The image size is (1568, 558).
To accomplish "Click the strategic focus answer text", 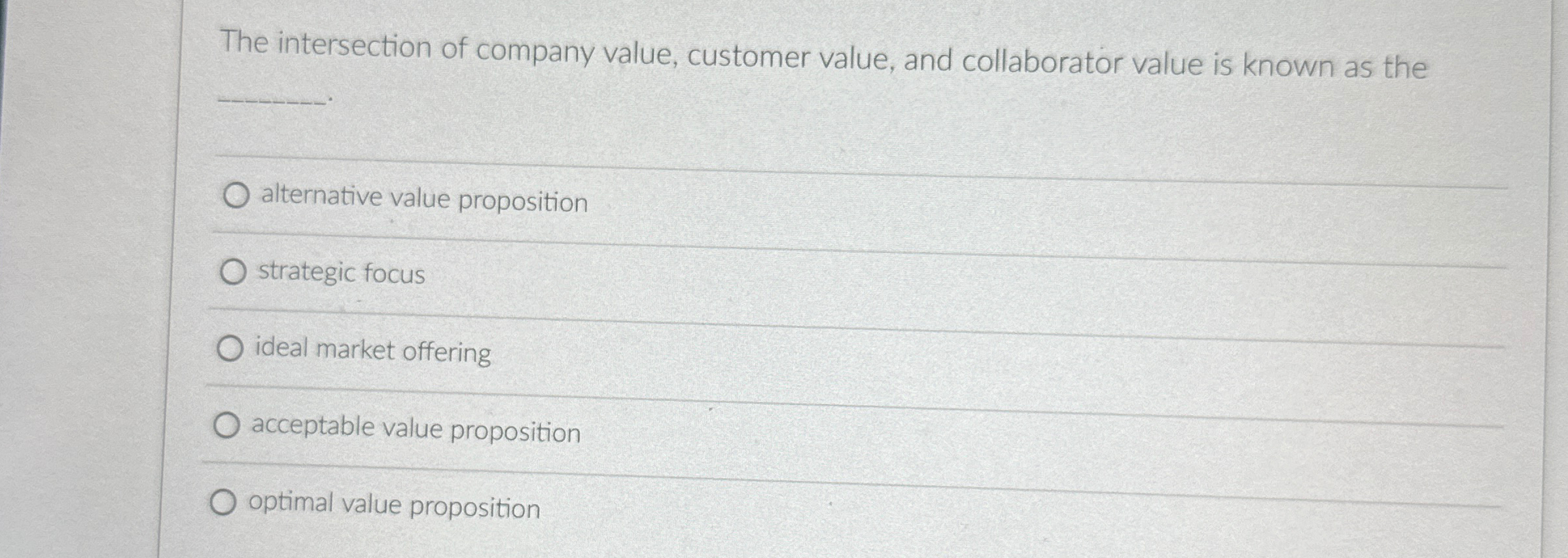I will [x=342, y=275].
